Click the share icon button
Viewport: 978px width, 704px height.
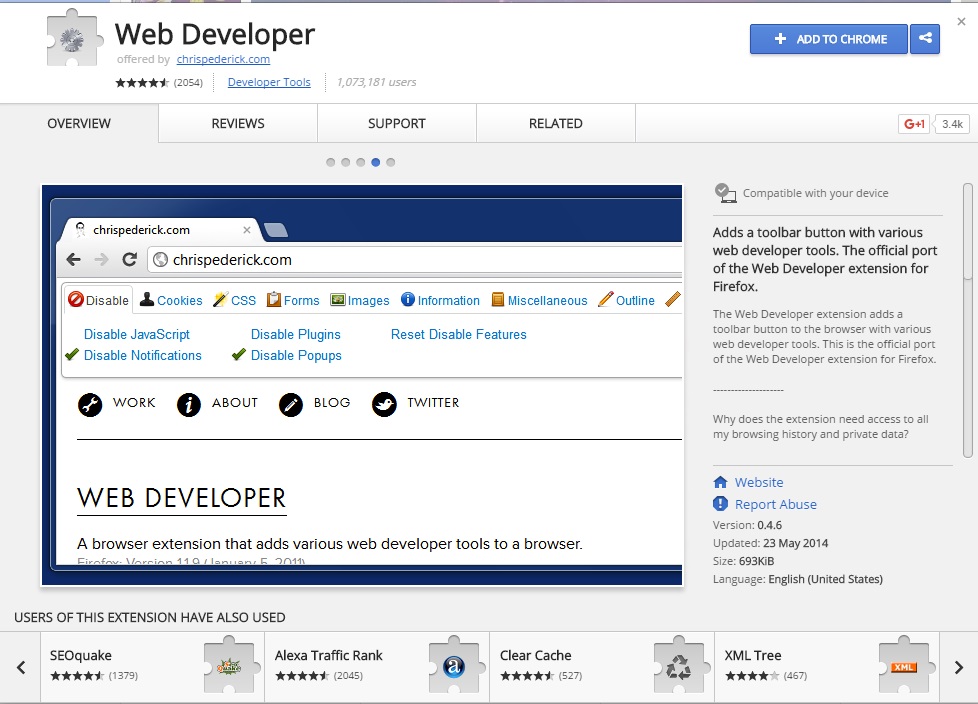point(925,39)
